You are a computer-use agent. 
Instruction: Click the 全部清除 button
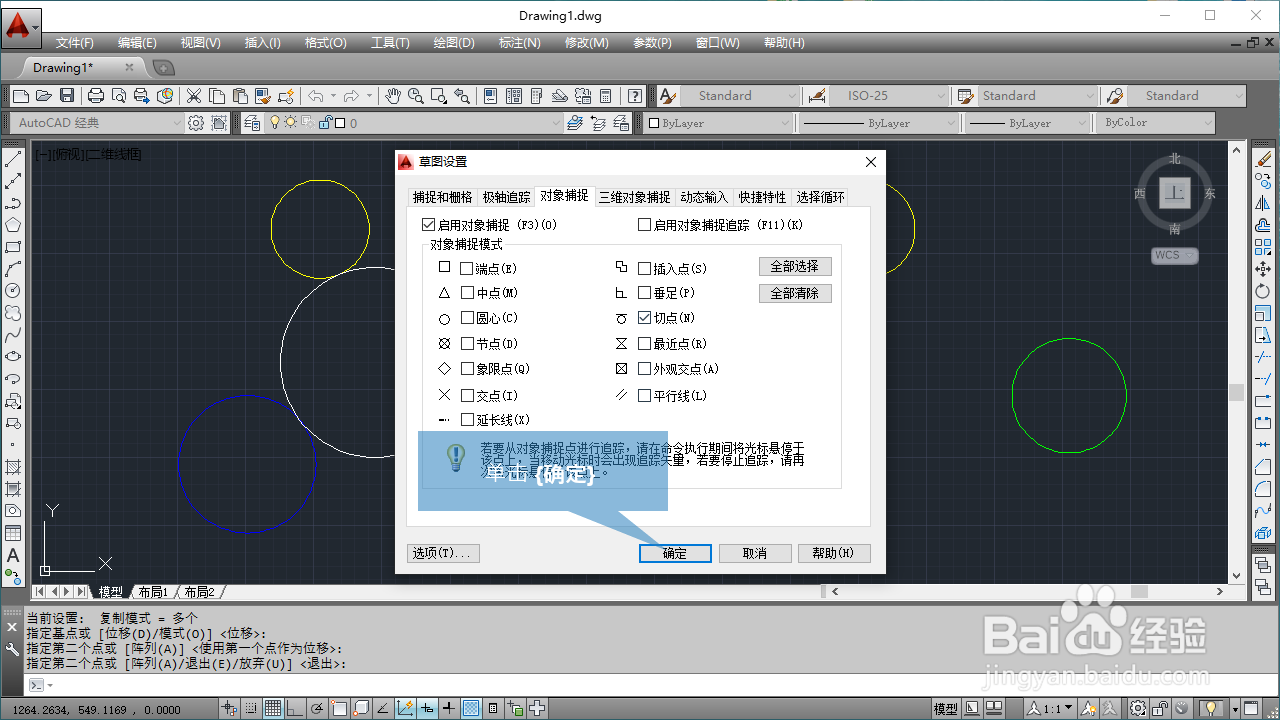(795, 294)
